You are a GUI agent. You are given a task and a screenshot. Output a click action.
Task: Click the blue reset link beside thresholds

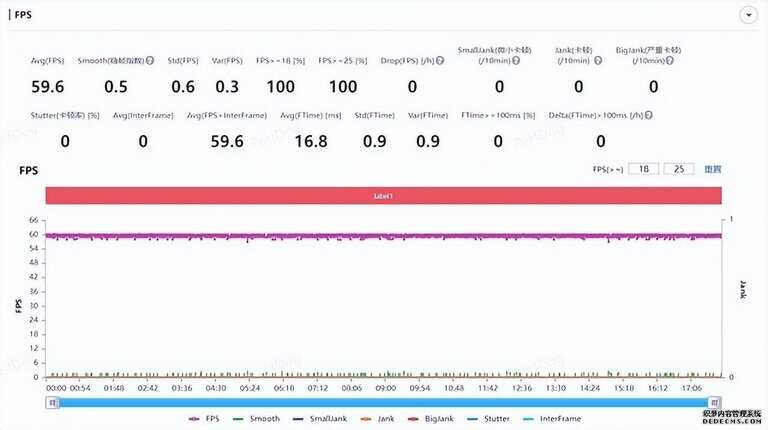713,169
